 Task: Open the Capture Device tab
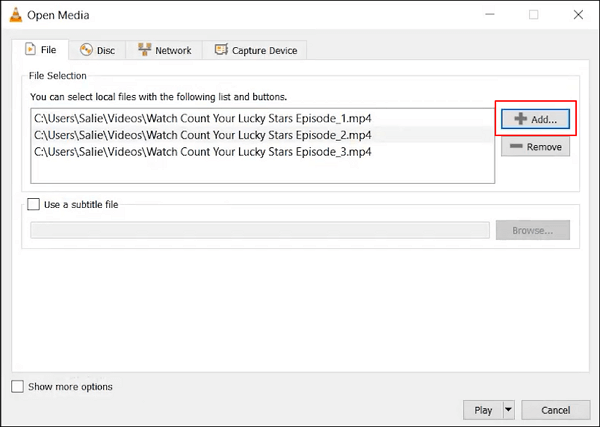[255, 50]
